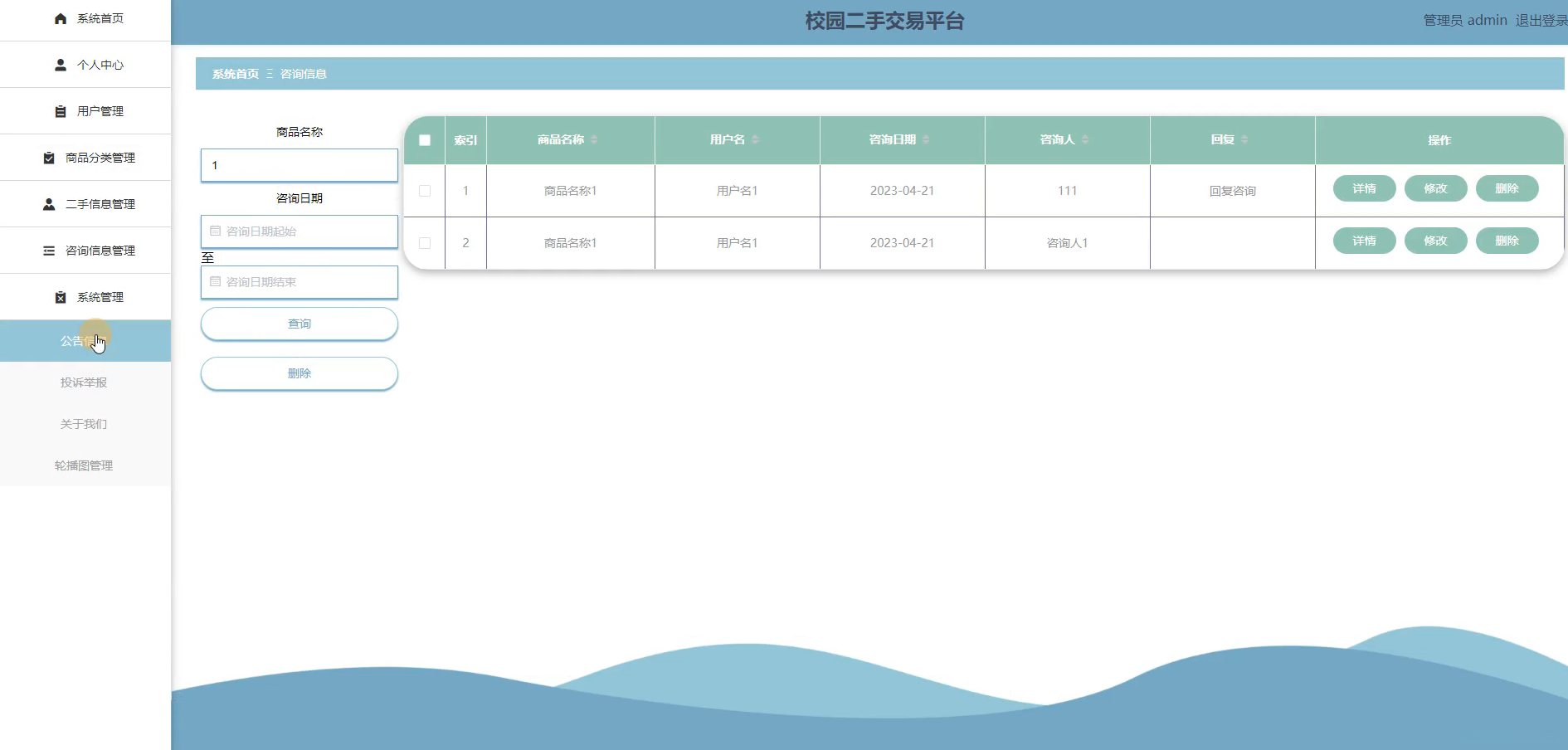The image size is (1568, 750).
Task: Click the 咨询人1 cell
Action: pos(1068,243)
